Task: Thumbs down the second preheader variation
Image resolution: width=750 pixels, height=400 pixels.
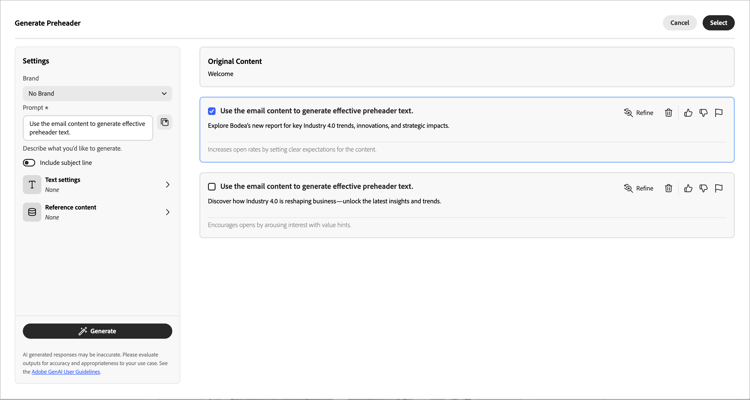Action: click(703, 188)
